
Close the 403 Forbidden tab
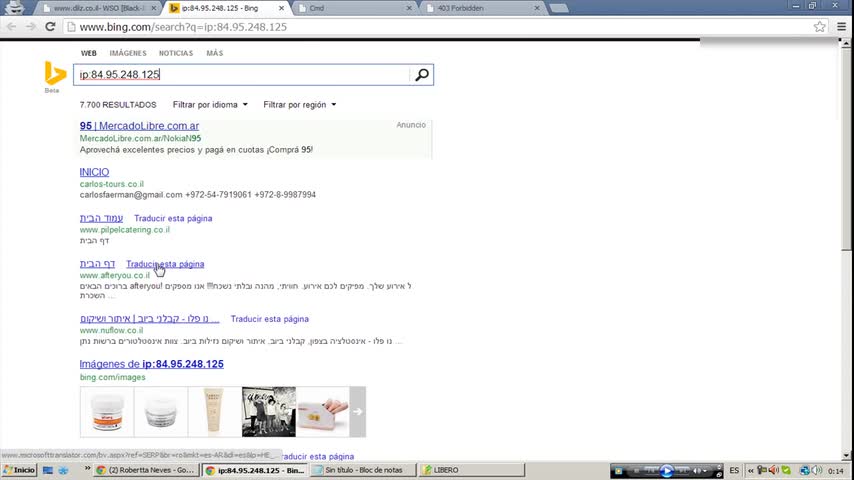point(536,8)
